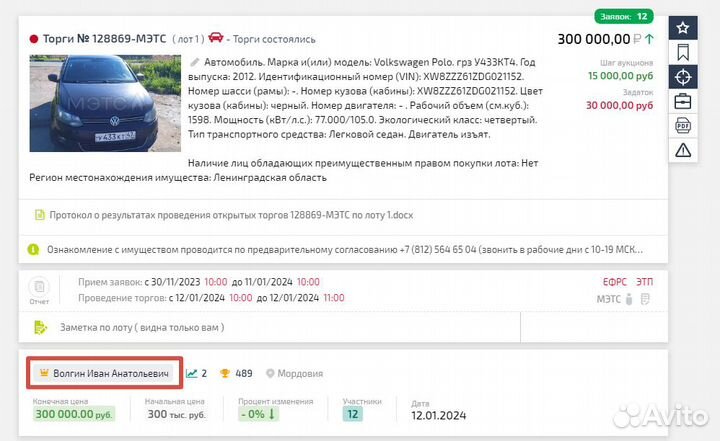Image resolution: width=720 pixels, height=441 pixels.
Task: Click the document list icon after МЭТС
Action: coord(645,299)
